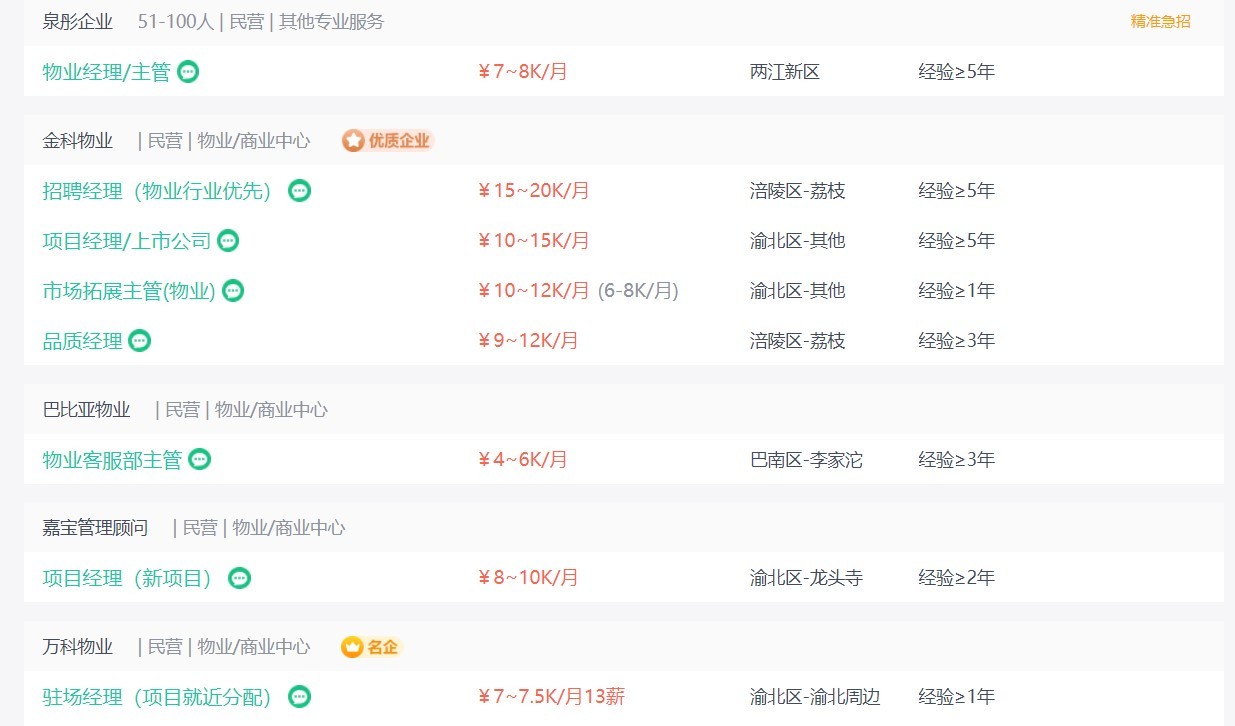Open chat icon beside 项目经理（新项目）
This screenshot has height=726, width=1235.
[239, 578]
